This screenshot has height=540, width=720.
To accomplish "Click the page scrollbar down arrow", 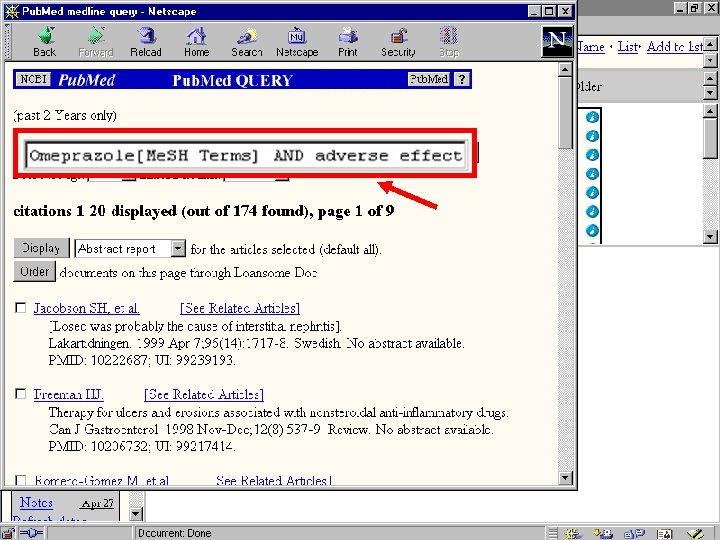I will [565, 478].
